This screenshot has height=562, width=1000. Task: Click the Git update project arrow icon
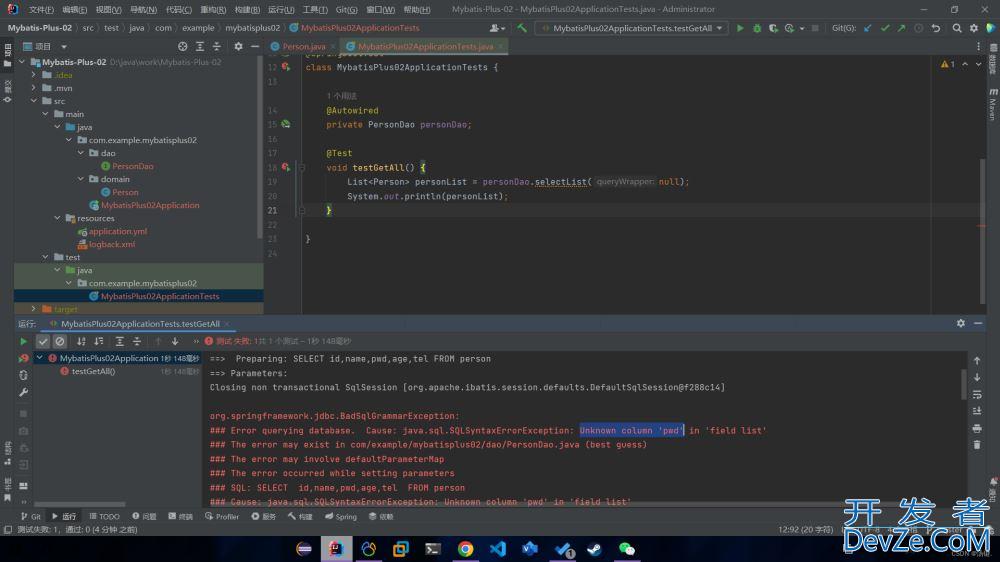pyautogui.click(x=867, y=28)
